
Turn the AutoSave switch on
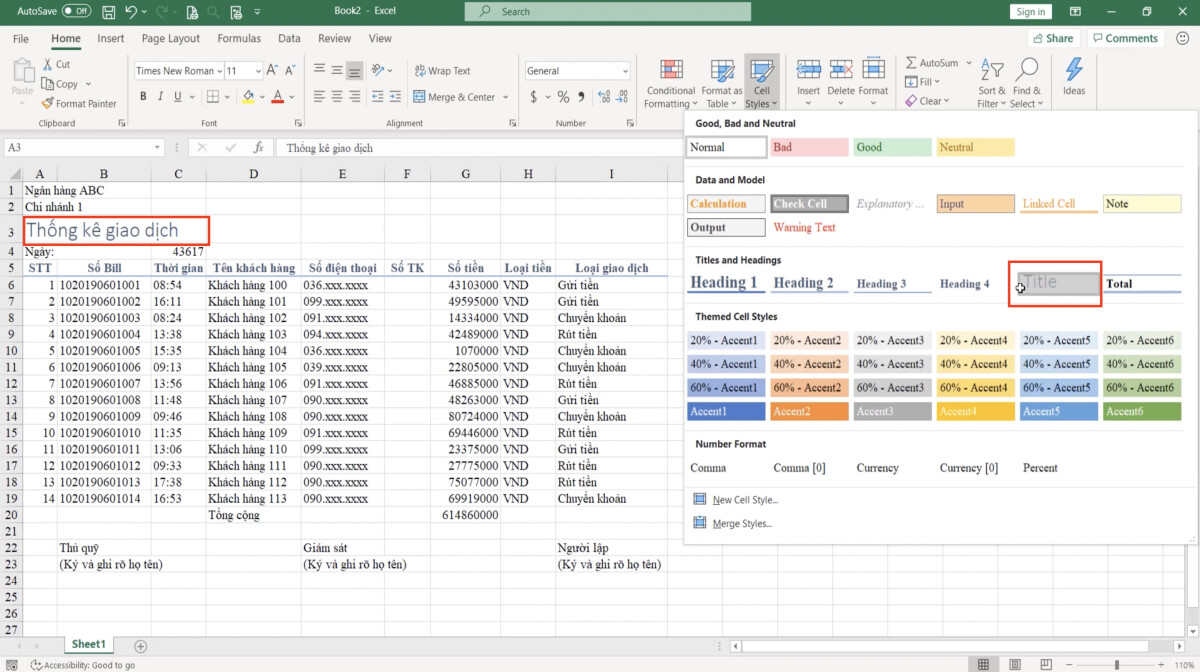pyautogui.click(x=76, y=12)
